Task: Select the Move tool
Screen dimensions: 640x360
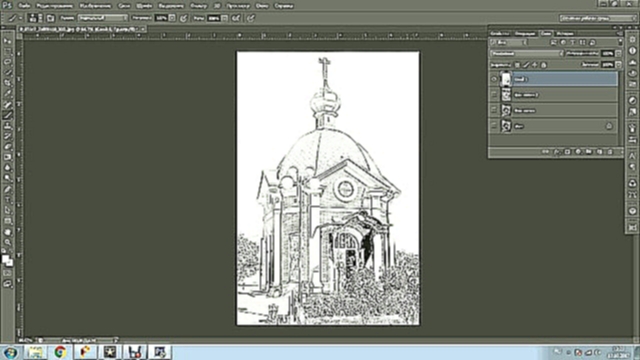Action: coord(7,41)
